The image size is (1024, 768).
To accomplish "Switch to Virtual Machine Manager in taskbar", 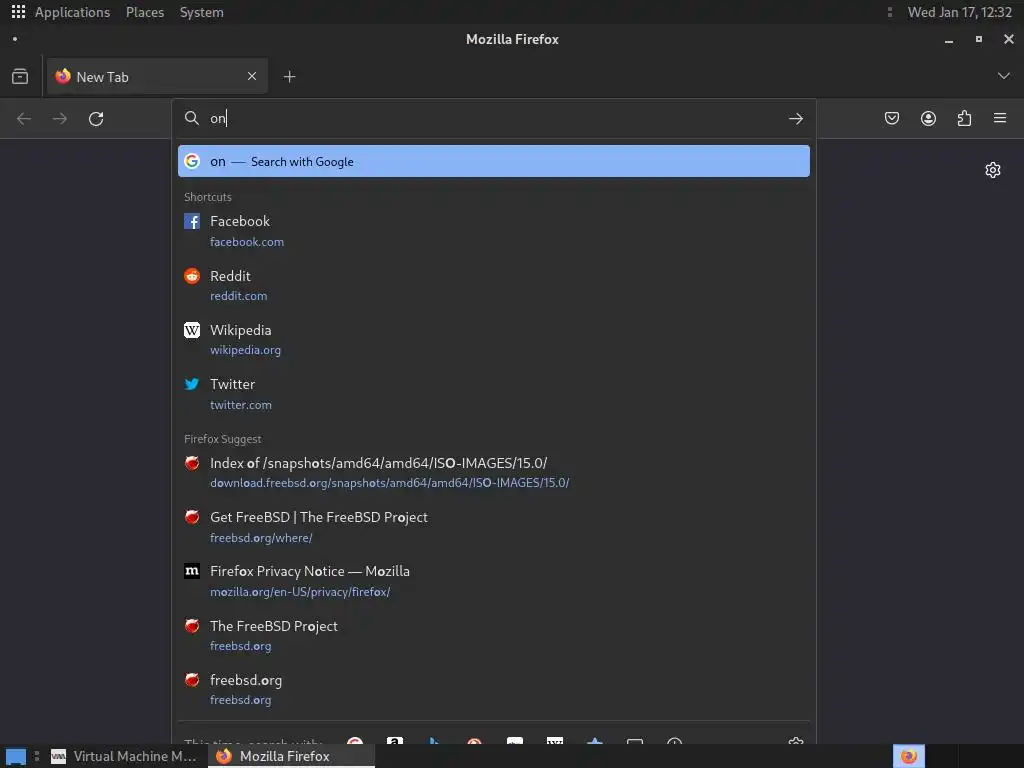I will pyautogui.click(x=124, y=756).
